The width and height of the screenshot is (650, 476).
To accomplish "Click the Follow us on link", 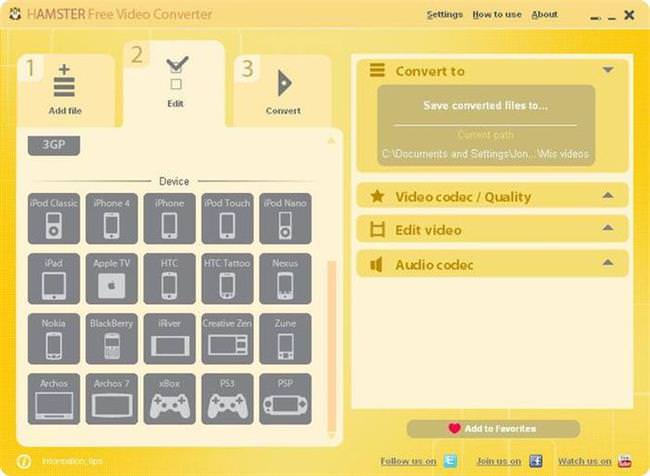I will 408,461.
